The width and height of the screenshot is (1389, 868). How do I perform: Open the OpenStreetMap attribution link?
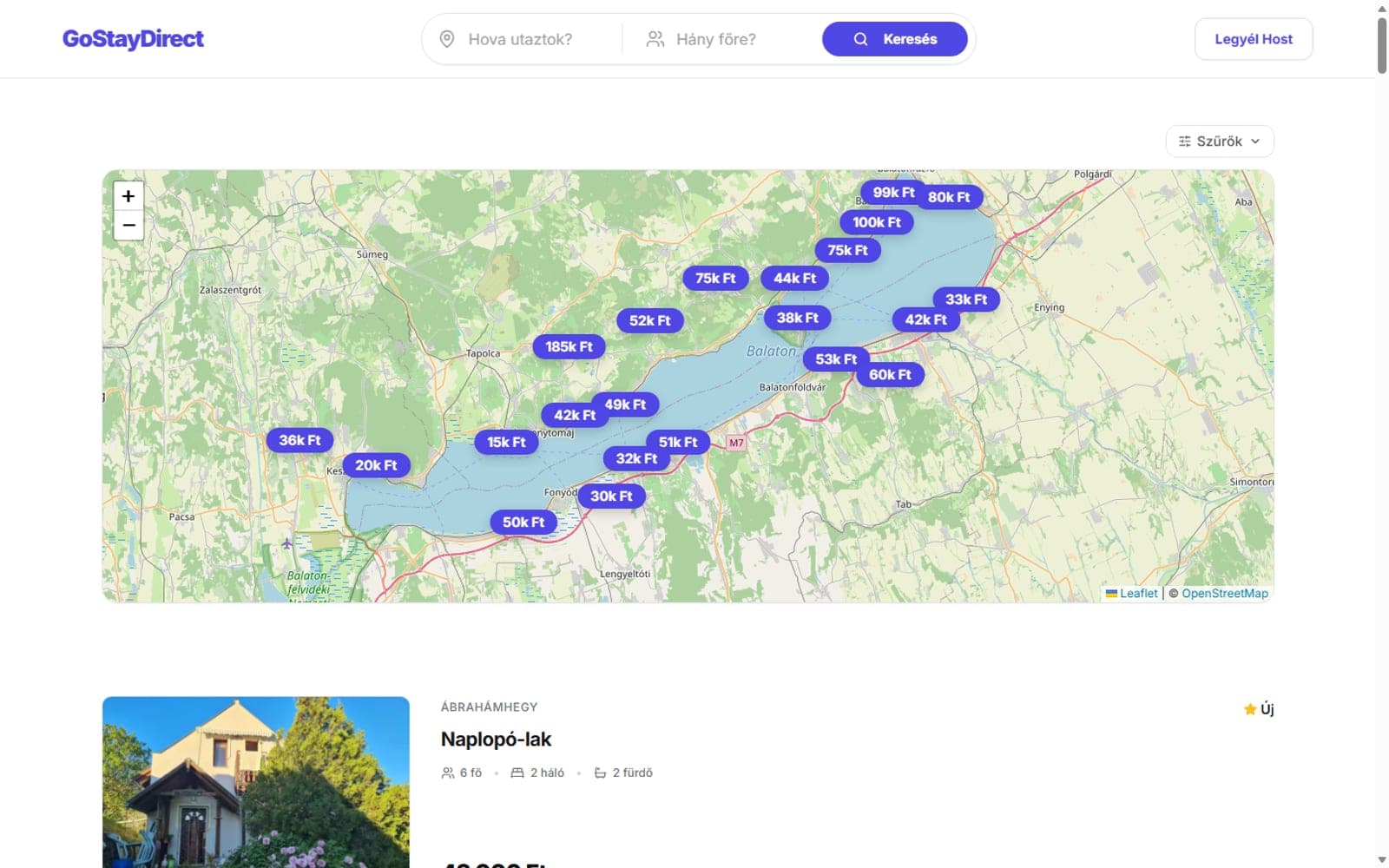click(1225, 594)
